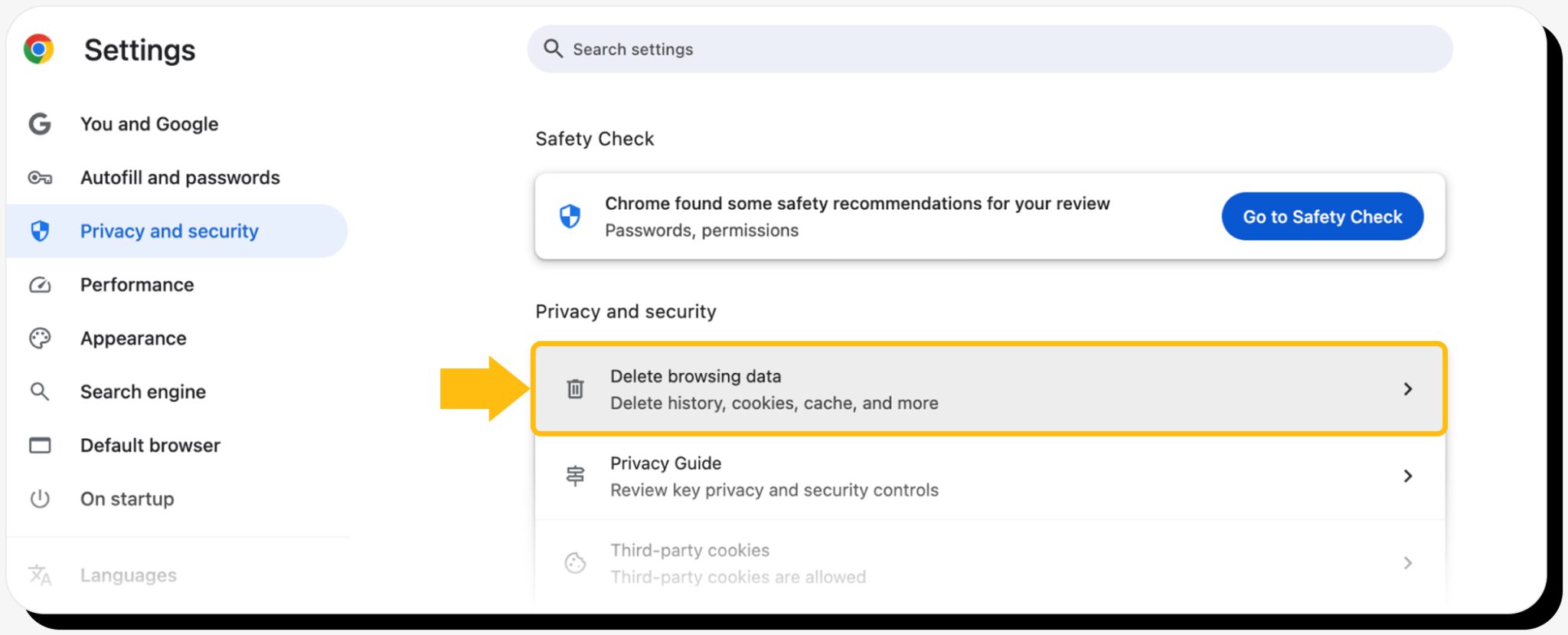Open You and Google settings section
Image resolution: width=1568 pixels, height=635 pixels.
point(149,123)
